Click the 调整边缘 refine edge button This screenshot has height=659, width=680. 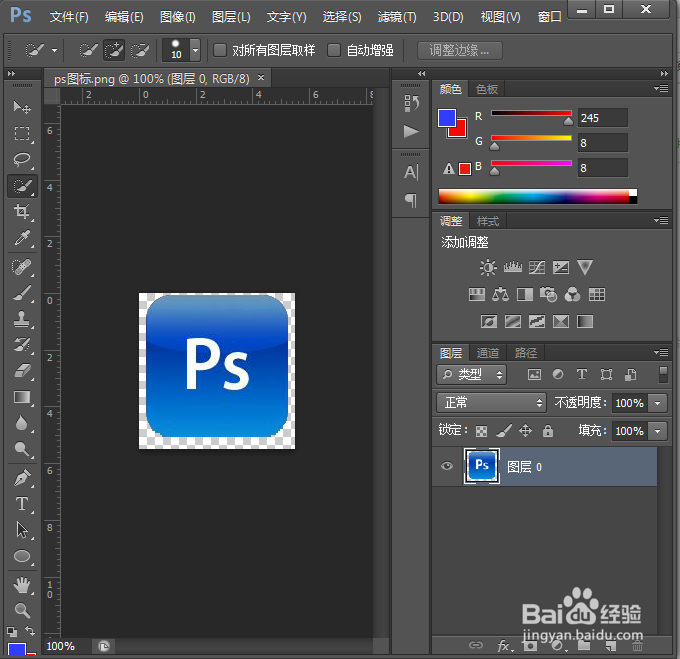point(460,50)
